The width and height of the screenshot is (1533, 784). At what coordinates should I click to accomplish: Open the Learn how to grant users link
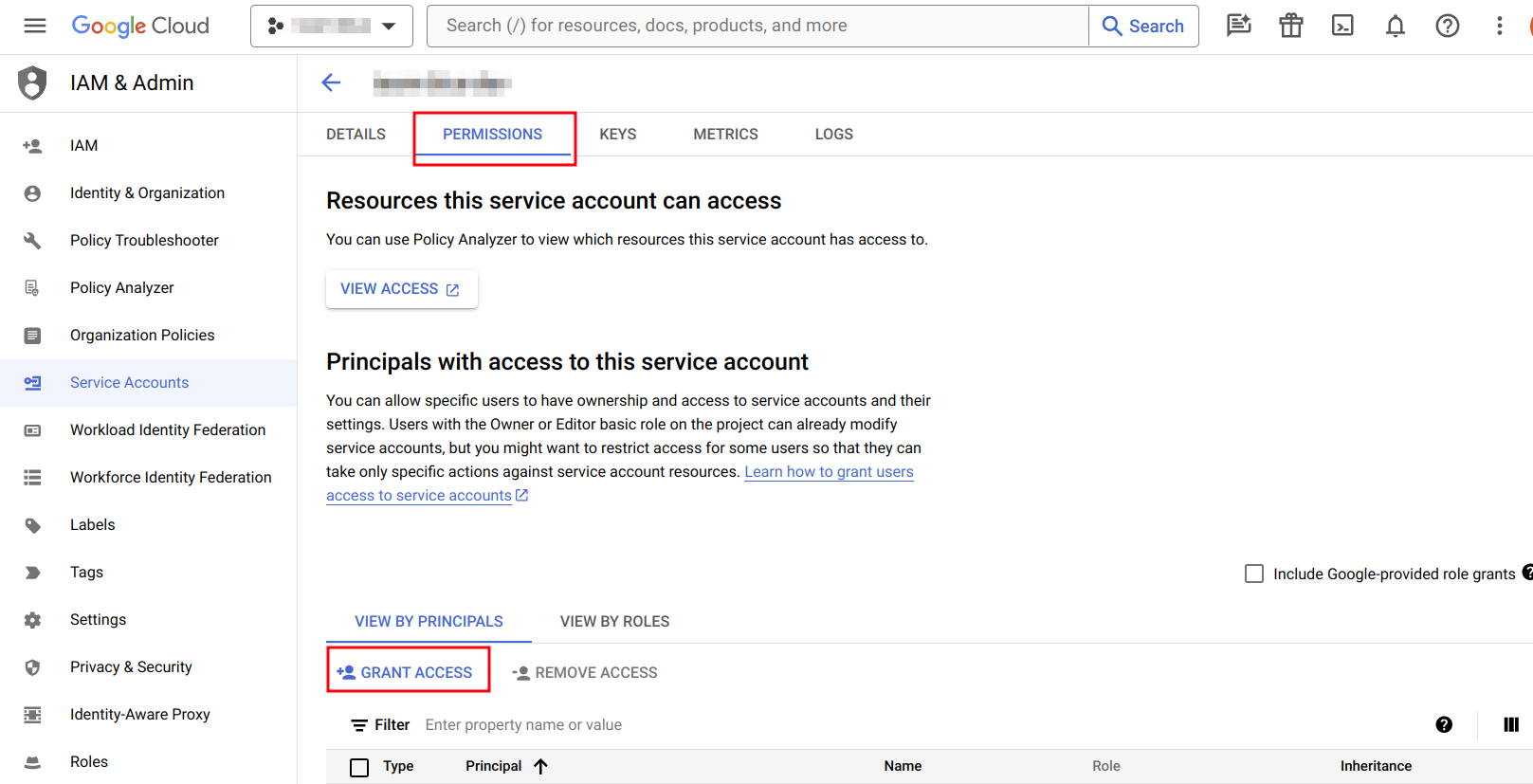[x=829, y=472]
